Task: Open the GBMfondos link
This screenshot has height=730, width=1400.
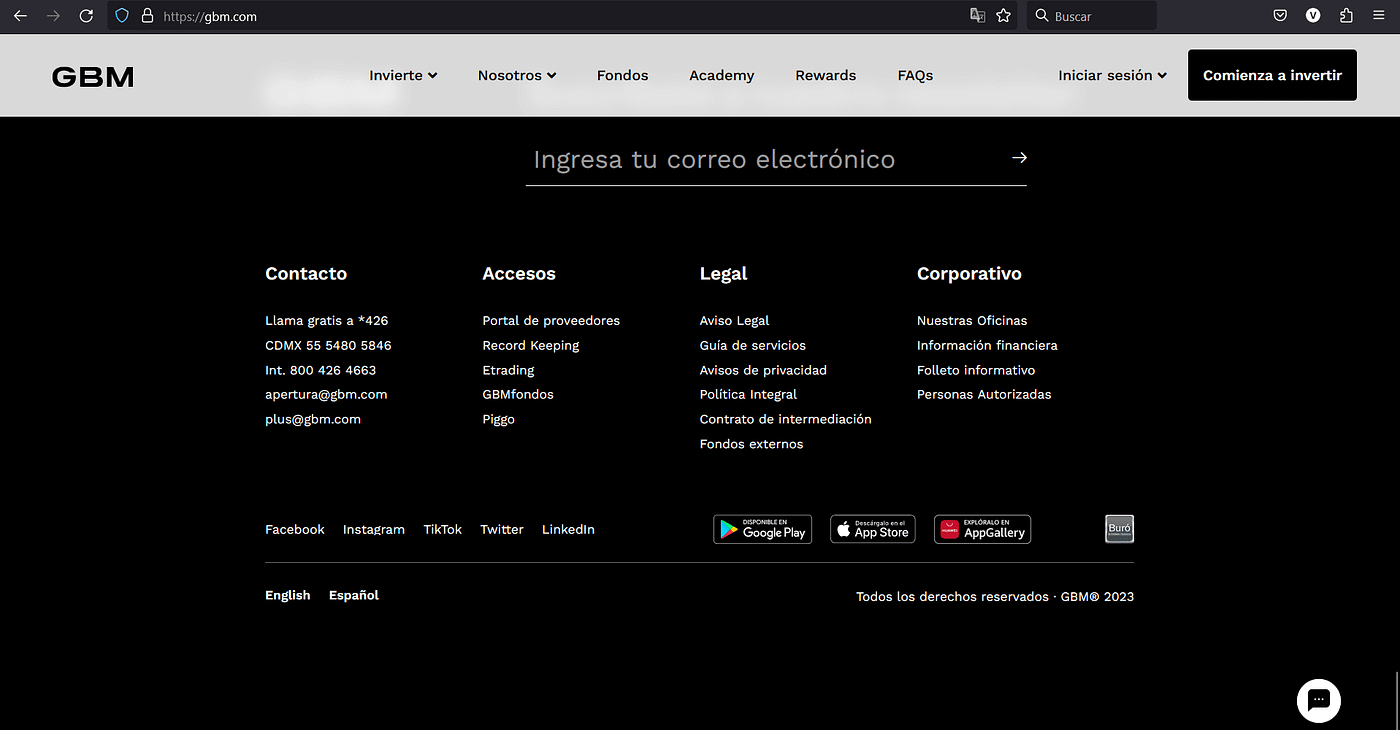Action: pos(518,394)
